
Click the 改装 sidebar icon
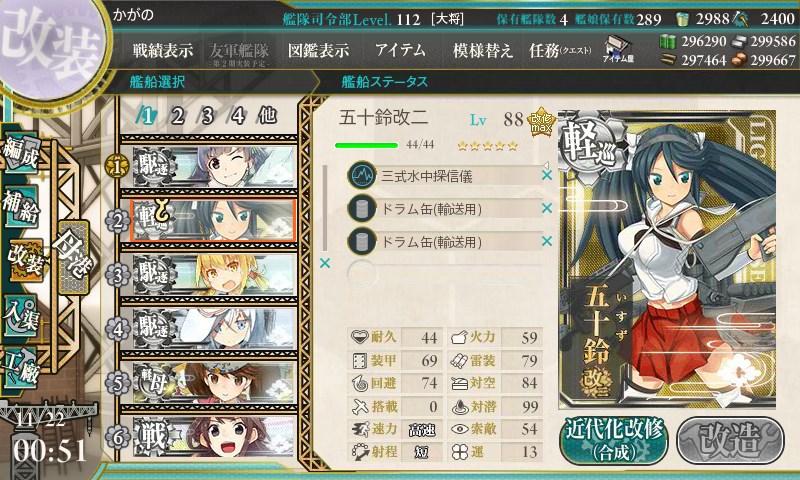pyautogui.click(x=24, y=261)
